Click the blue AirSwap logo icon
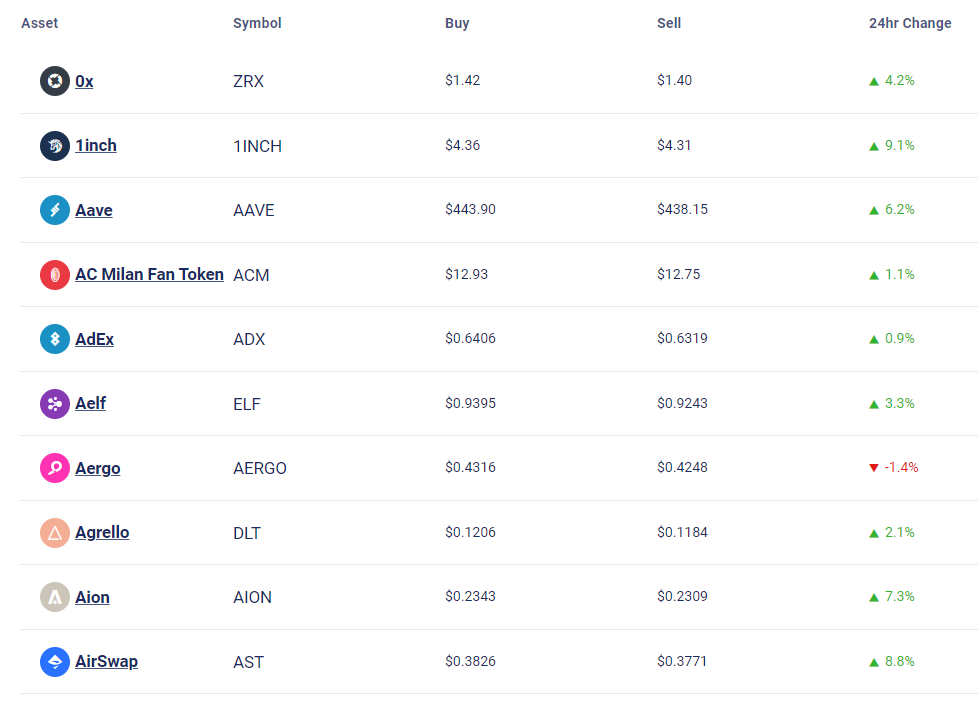 pos(55,662)
